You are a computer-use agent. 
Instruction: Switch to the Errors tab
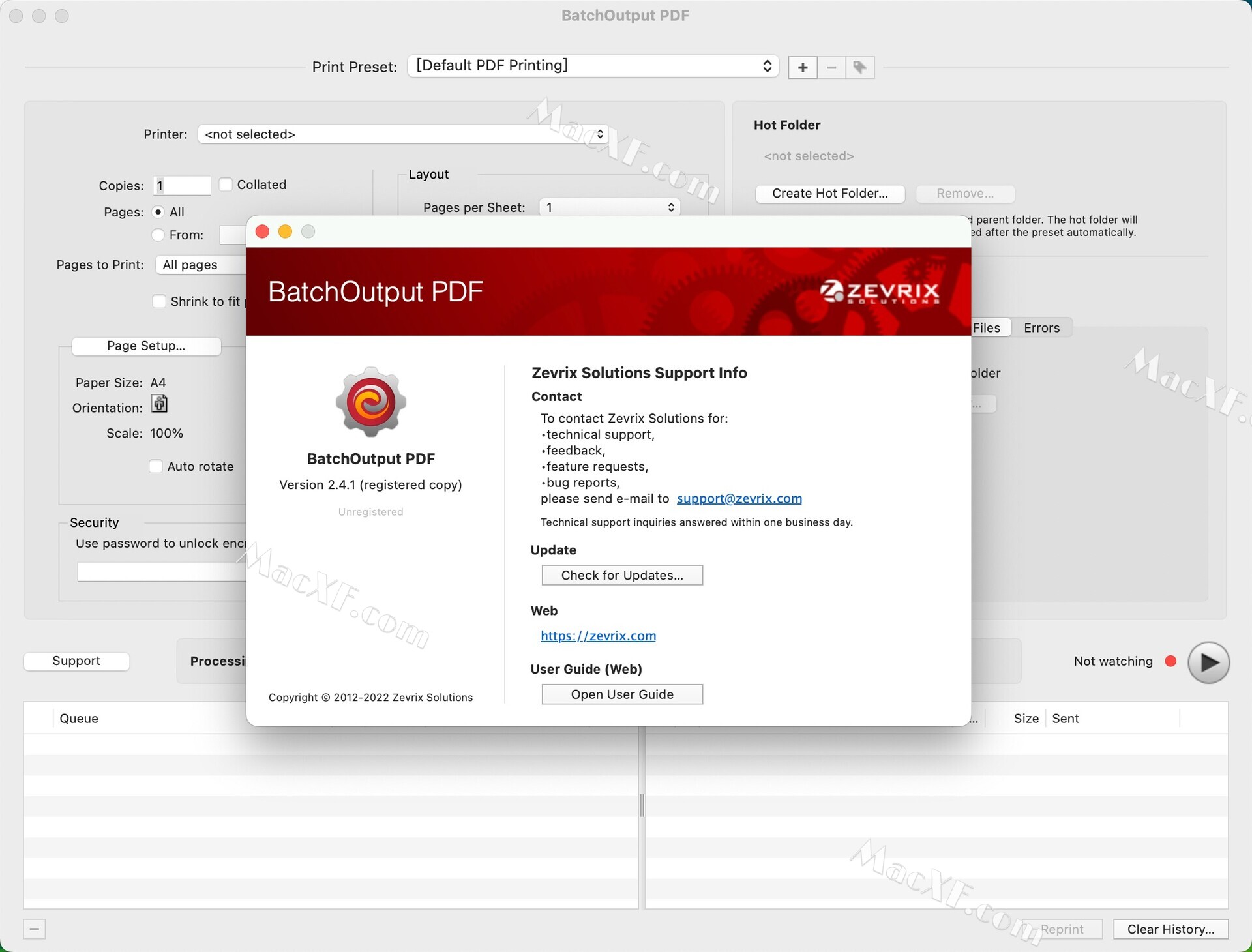pyautogui.click(x=1041, y=328)
